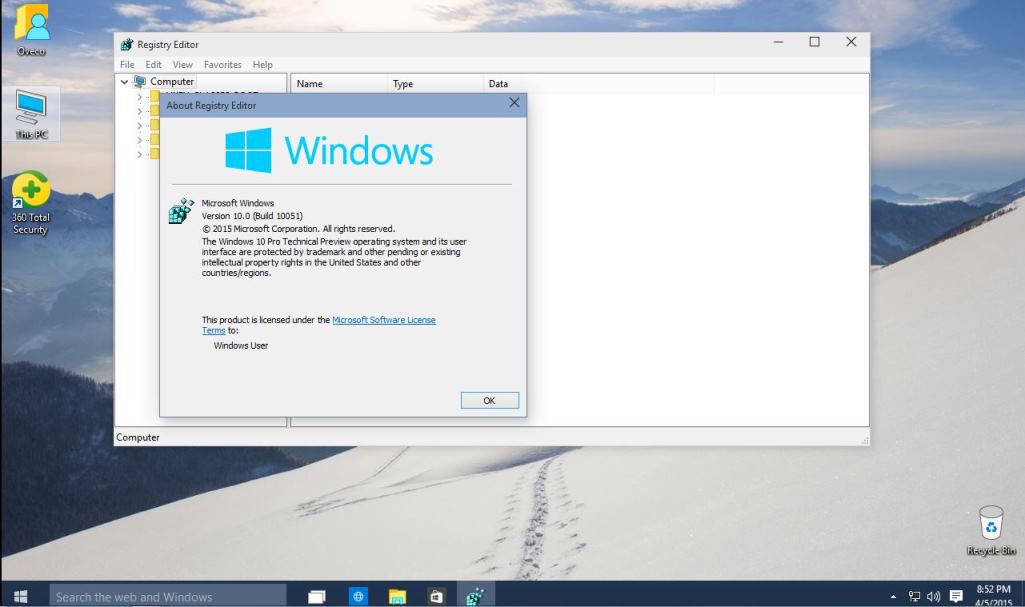Click the Data column header
1025x607 pixels.
coord(598,84)
